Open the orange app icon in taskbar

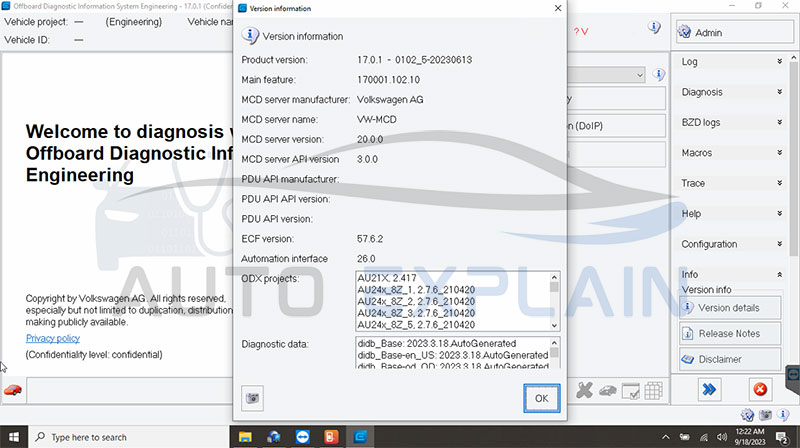[x=331, y=437]
